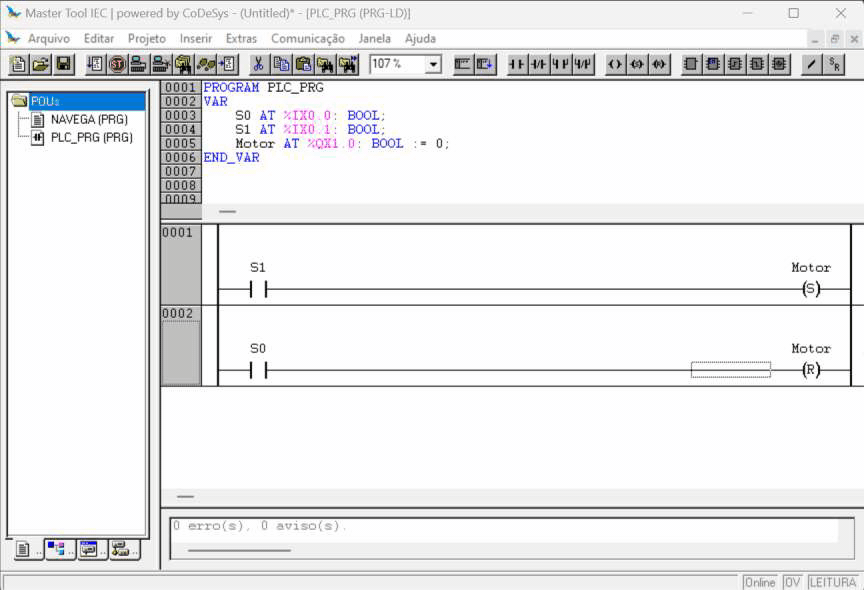The width and height of the screenshot is (864, 590).
Task: Click the Motor set coil (S)
Action: click(811, 289)
